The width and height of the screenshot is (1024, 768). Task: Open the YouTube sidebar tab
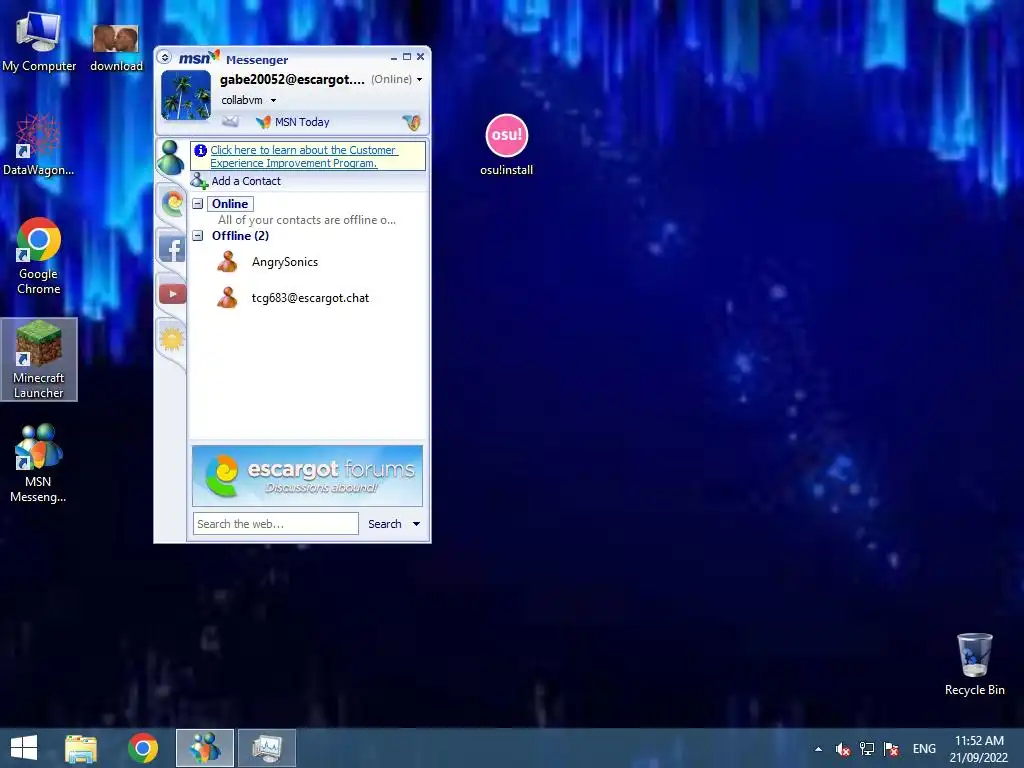tap(172, 293)
